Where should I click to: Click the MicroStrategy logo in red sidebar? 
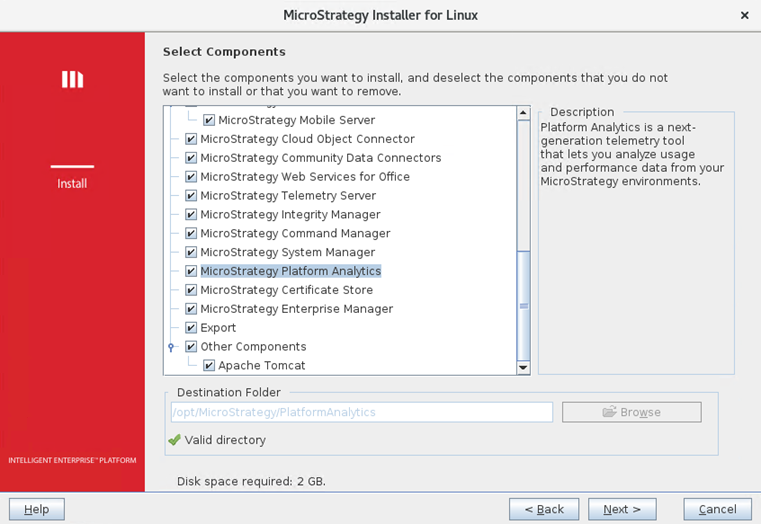tap(72, 80)
